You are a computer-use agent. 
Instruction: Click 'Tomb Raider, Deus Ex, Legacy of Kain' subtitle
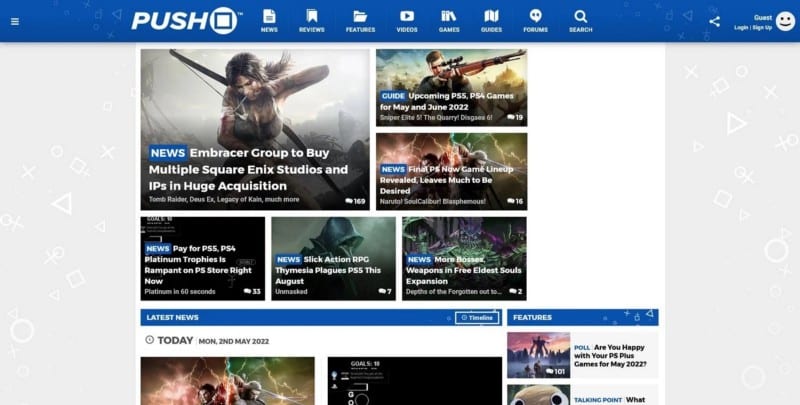(224, 199)
